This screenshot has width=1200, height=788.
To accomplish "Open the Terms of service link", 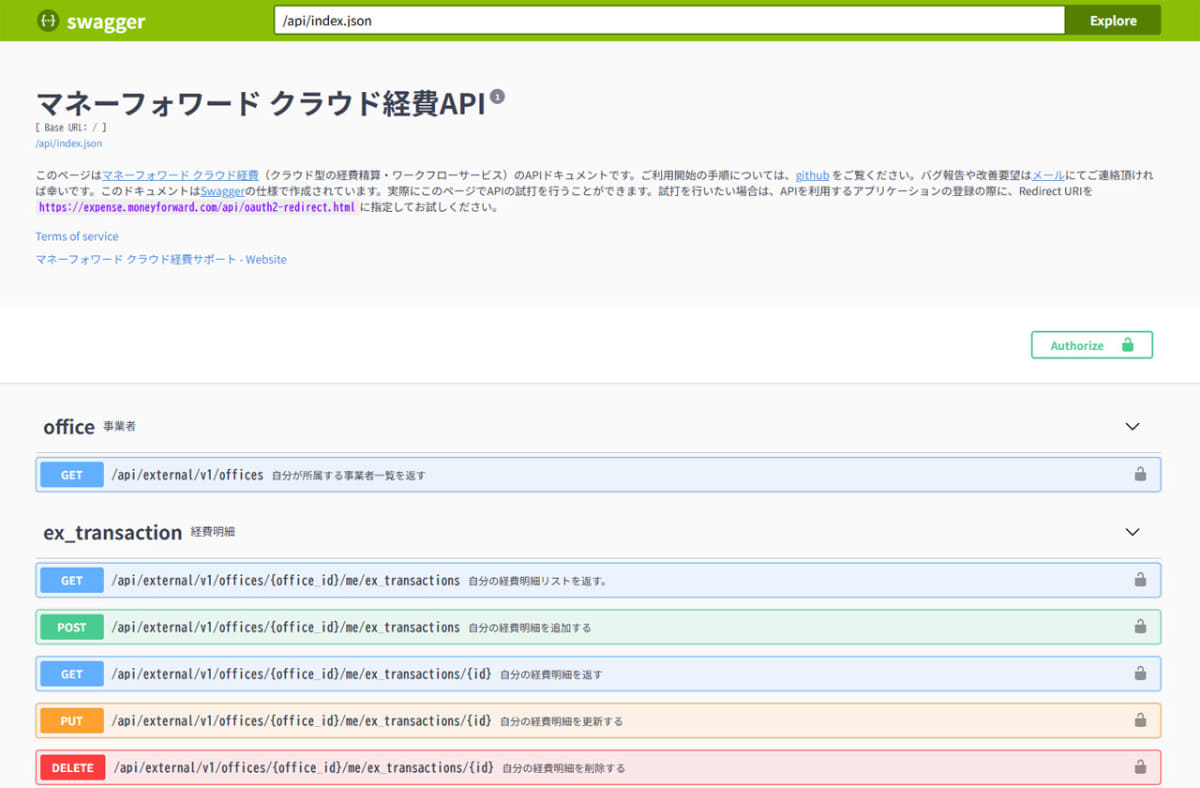I will click(76, 236).
